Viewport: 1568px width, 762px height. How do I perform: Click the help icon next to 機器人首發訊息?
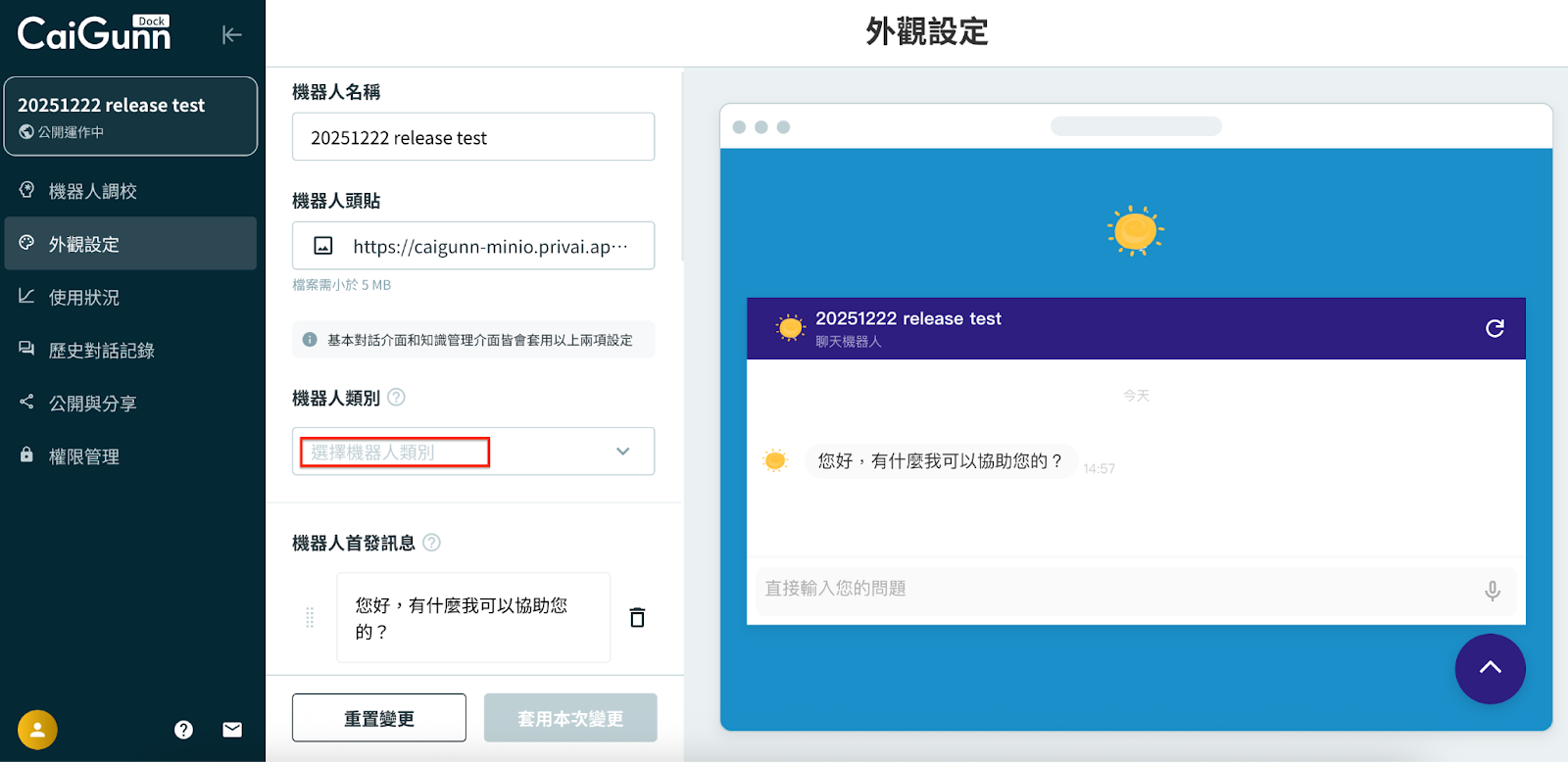tap(431, 543)
